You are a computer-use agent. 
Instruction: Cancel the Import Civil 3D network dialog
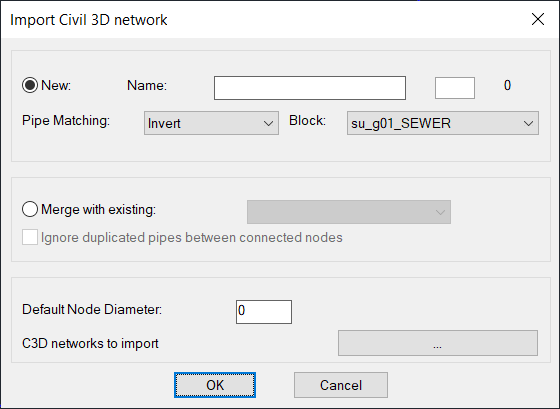pos(341,385)
